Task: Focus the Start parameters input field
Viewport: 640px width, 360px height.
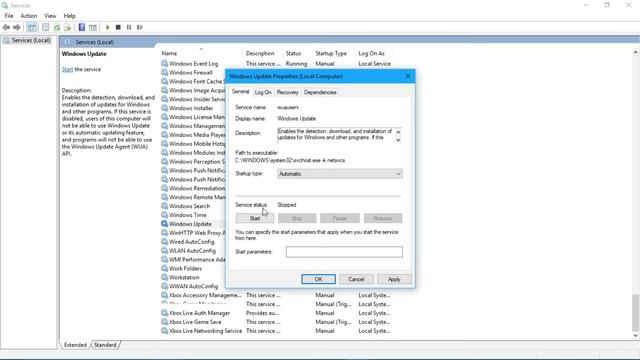Action: (344, 252)
